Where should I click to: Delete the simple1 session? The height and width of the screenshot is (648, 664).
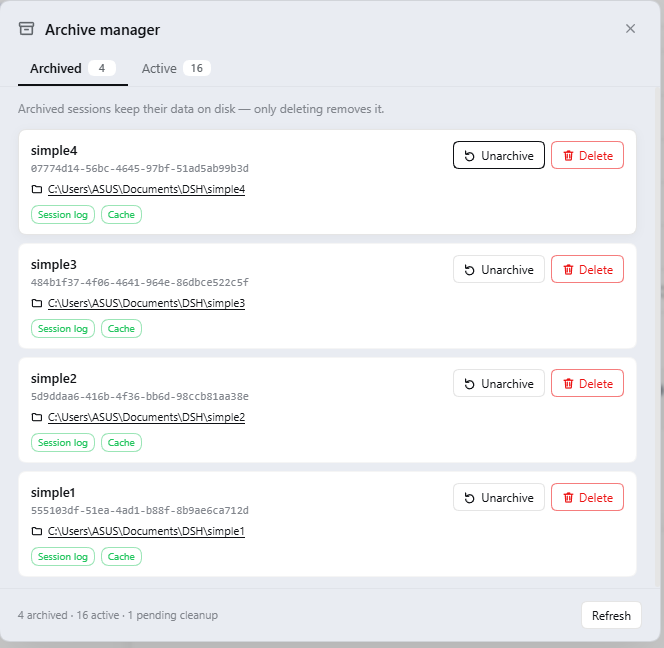click(587, 497)
